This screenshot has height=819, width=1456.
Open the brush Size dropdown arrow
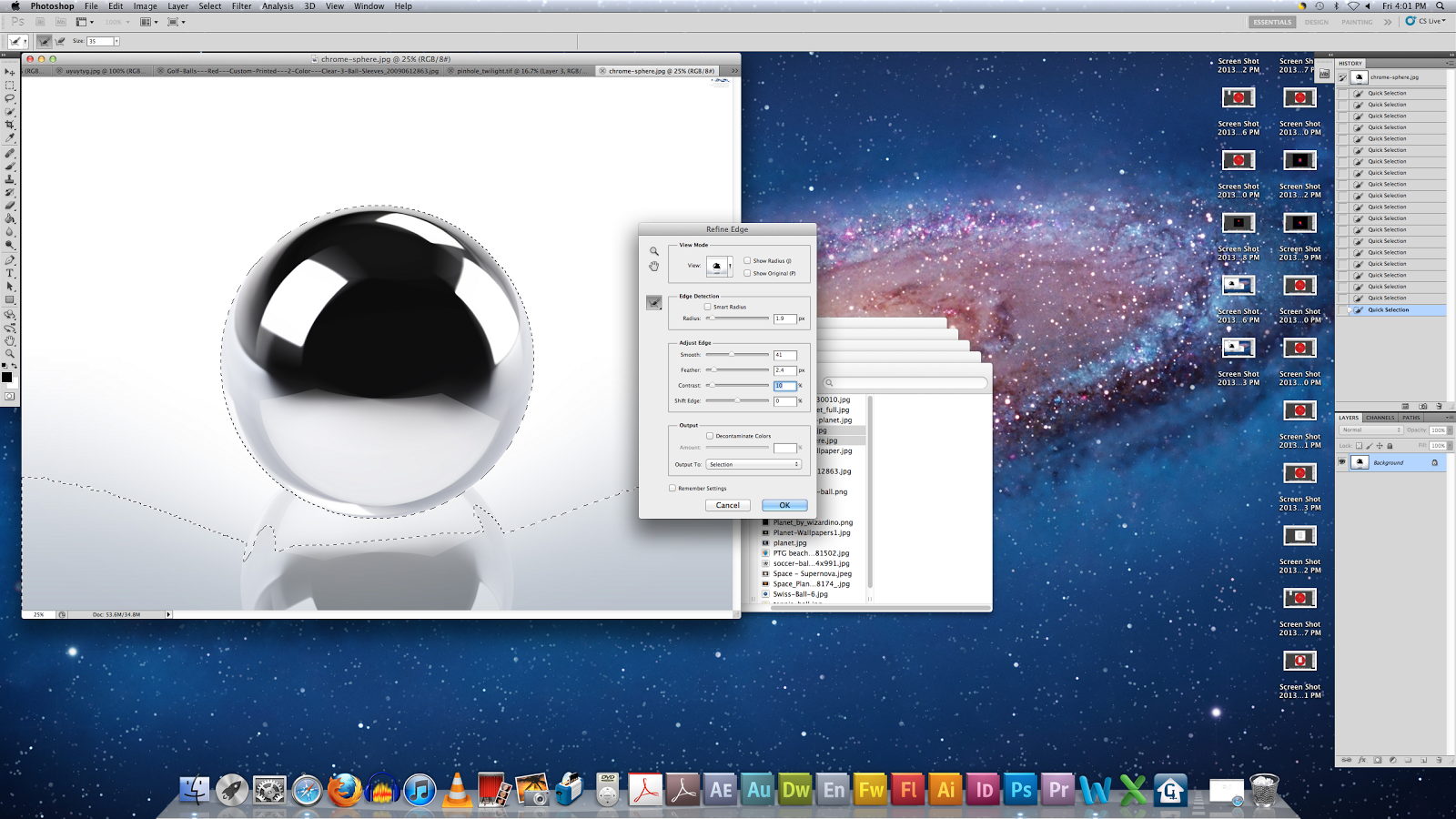click(116, 41)
